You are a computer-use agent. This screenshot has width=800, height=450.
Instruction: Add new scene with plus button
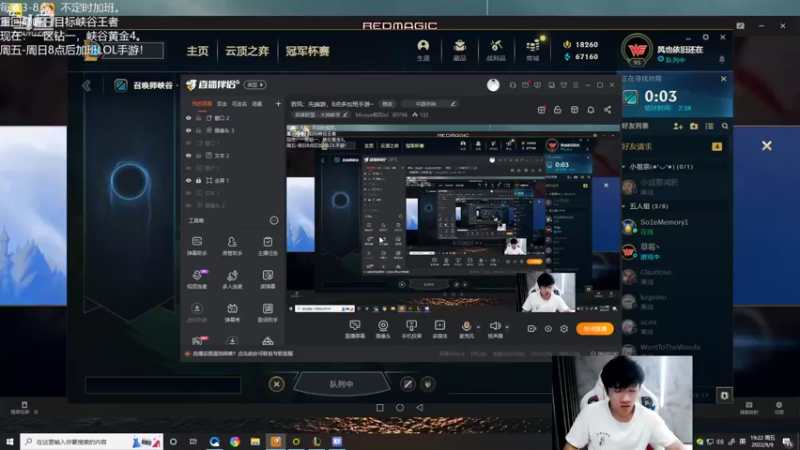(278, 104)
